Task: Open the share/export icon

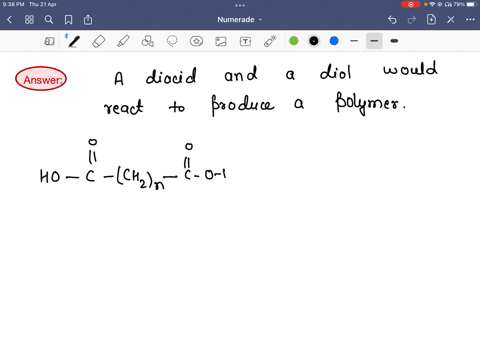Action: point(88,20)
